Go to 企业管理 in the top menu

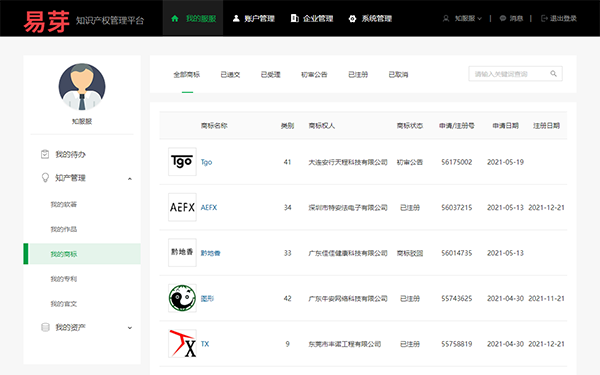click(318, 18)
